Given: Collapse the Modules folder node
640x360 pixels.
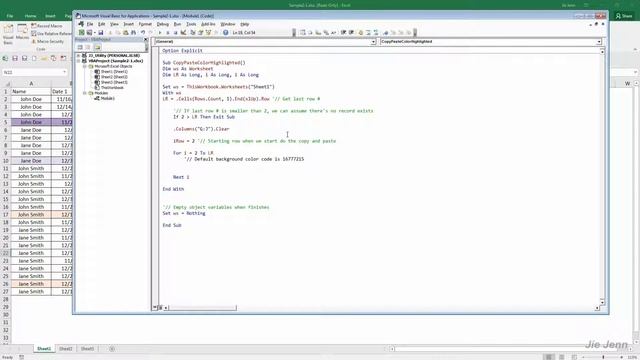Looking at the screenshot, I should [x=85, y=93].
